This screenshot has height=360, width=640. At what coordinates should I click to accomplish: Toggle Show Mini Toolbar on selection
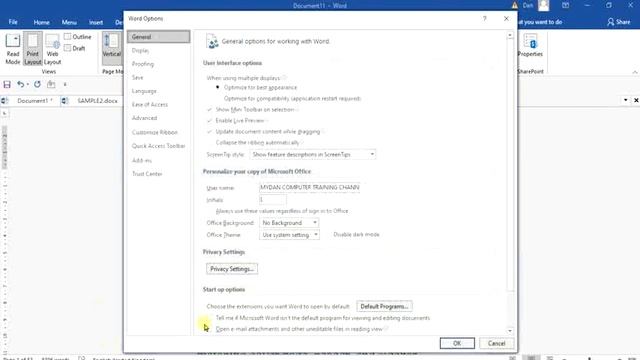click(209, 109)
